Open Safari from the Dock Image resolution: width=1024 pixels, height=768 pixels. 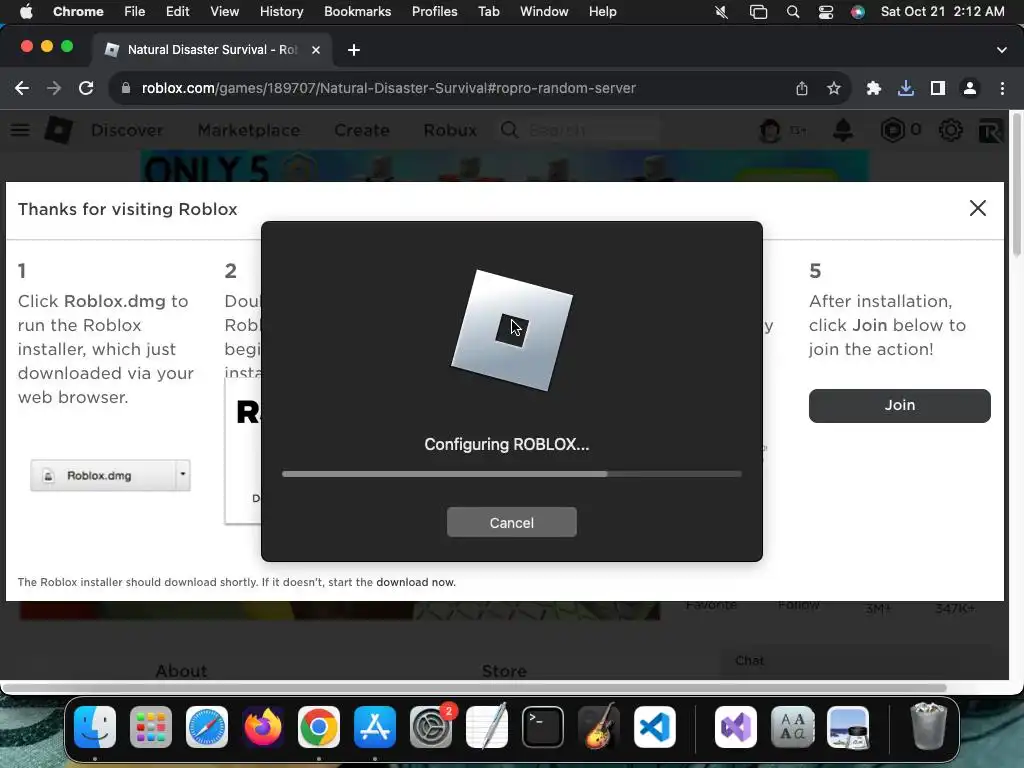point(207,727)
